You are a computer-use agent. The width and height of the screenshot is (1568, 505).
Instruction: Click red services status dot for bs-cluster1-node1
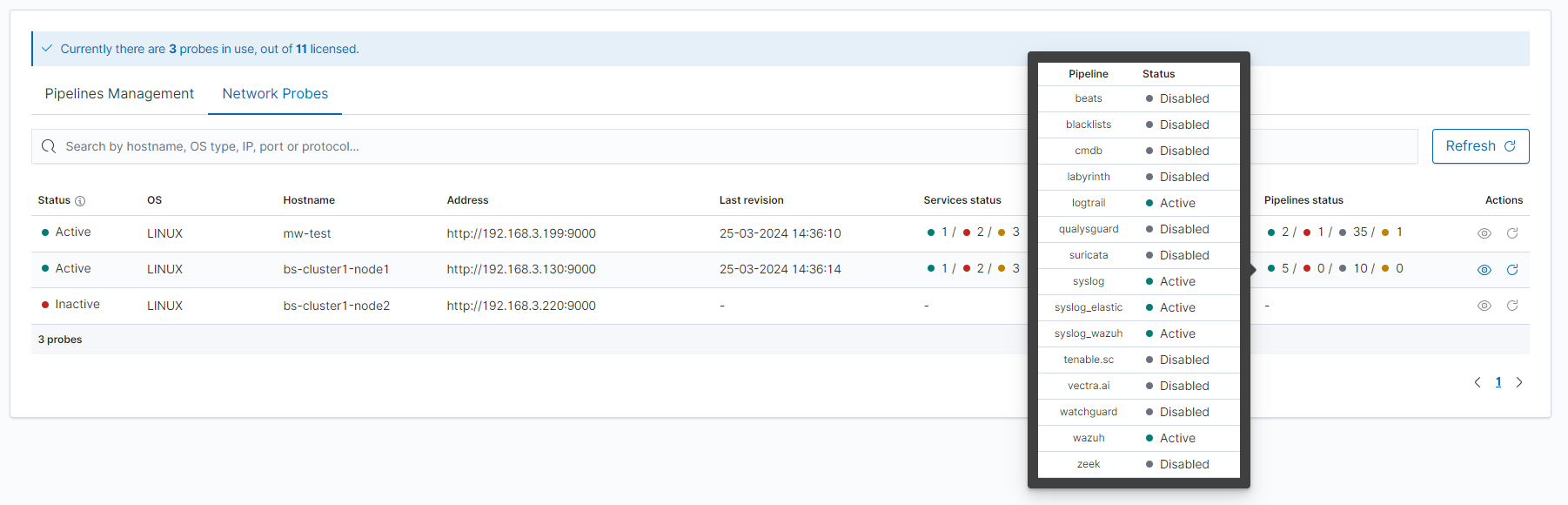(x=967, y=269)
